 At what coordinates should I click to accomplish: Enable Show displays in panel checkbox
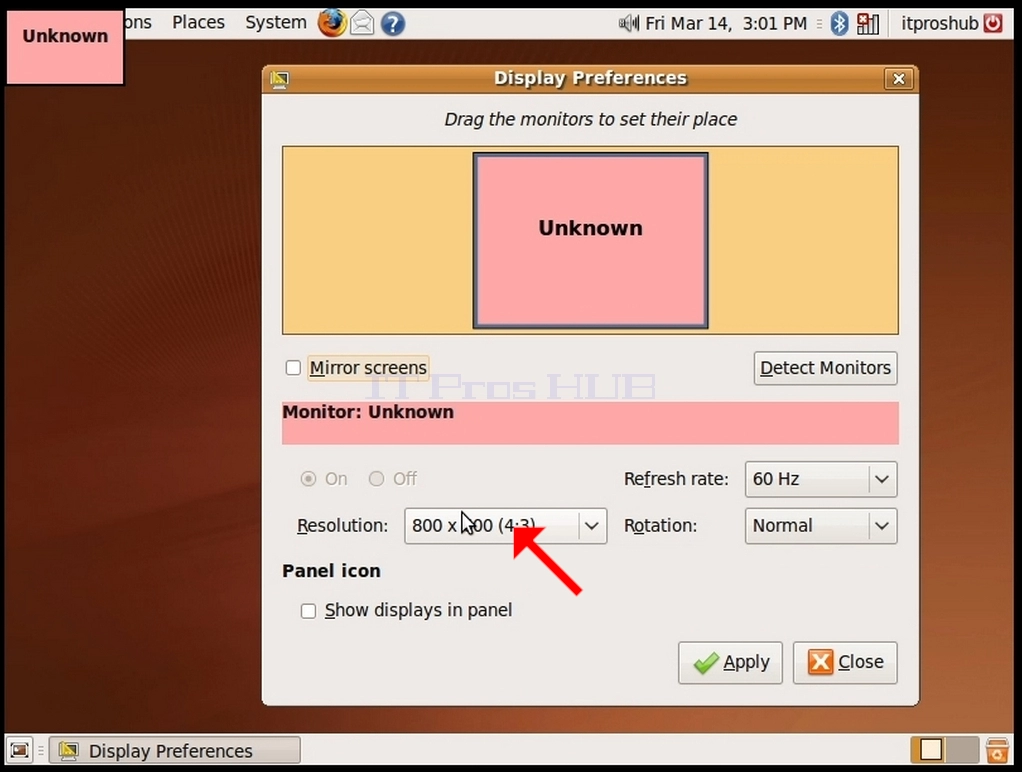(x=308, y=611)
